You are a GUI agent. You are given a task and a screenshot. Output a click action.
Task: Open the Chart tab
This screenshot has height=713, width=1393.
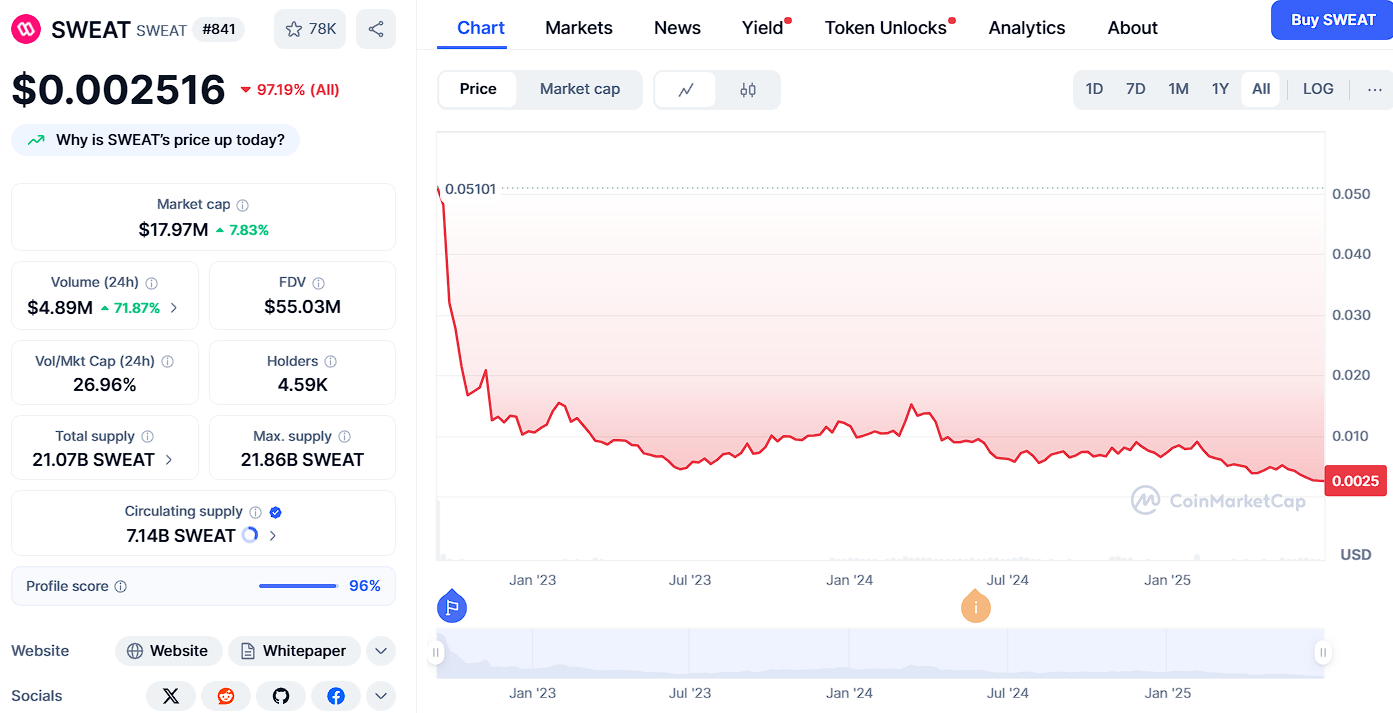tap(481, 28)
